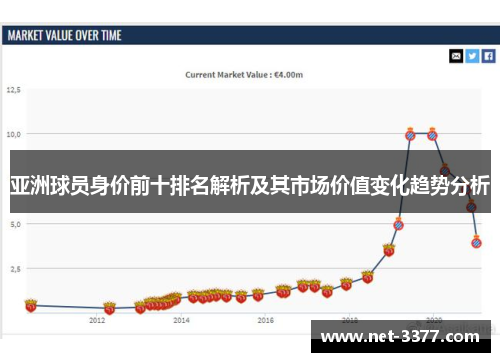Select the 3.5 value data point before 5.0
The width and height of the screenshot is (500, 362).
coord(389,250)
